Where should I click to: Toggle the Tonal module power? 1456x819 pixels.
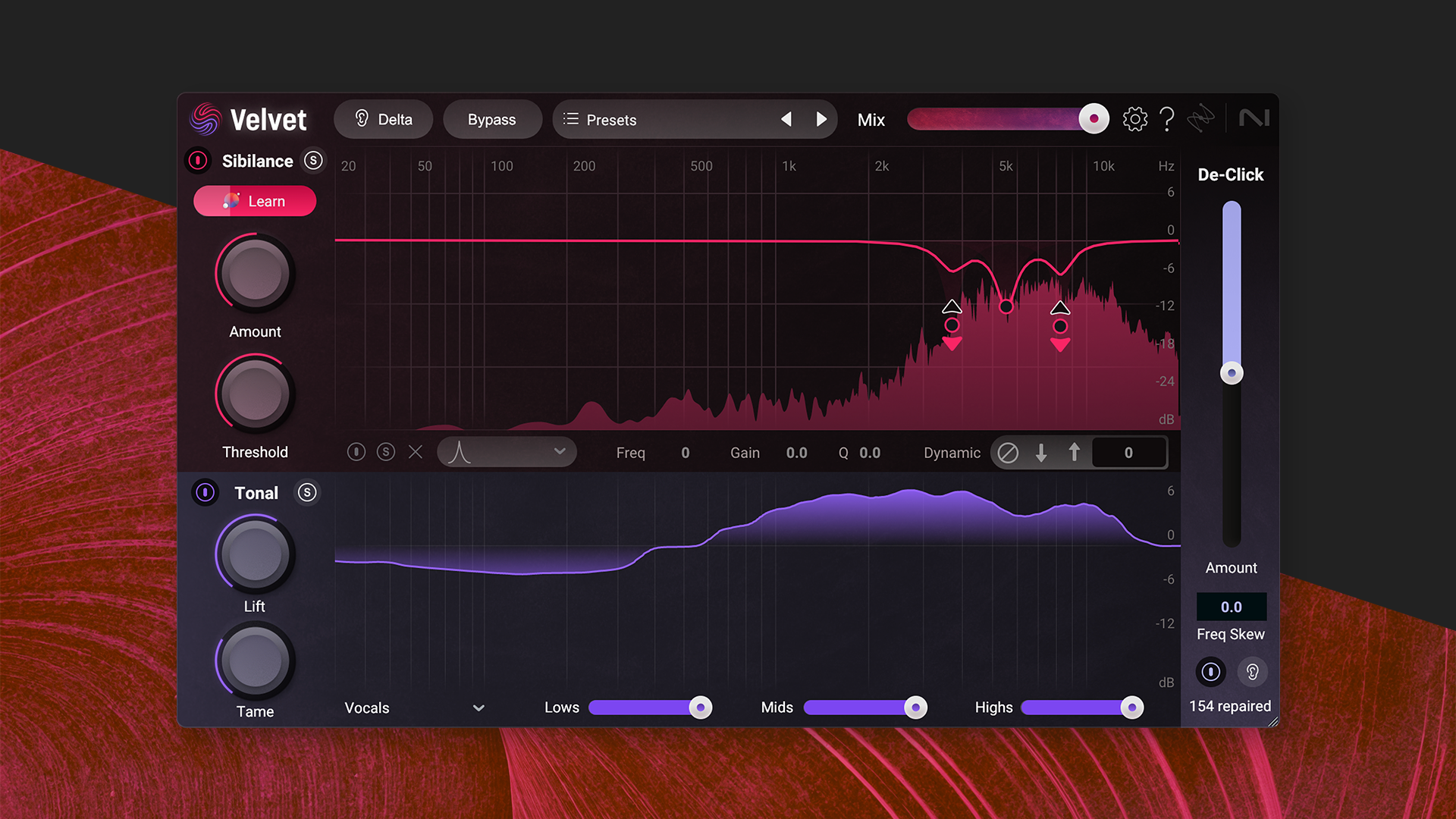pos(206,493)
